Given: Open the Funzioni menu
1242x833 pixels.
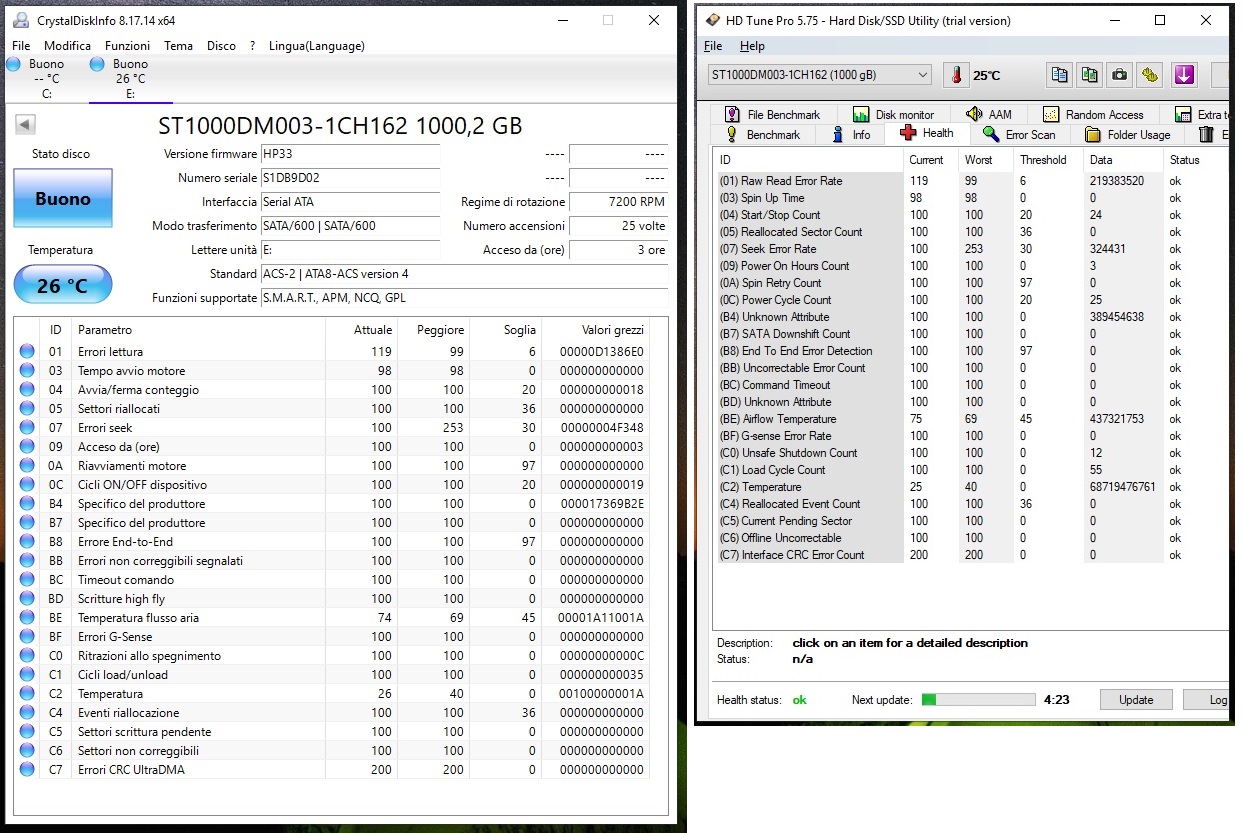Looking at the screenshot, I should click(x=127, y=45).
